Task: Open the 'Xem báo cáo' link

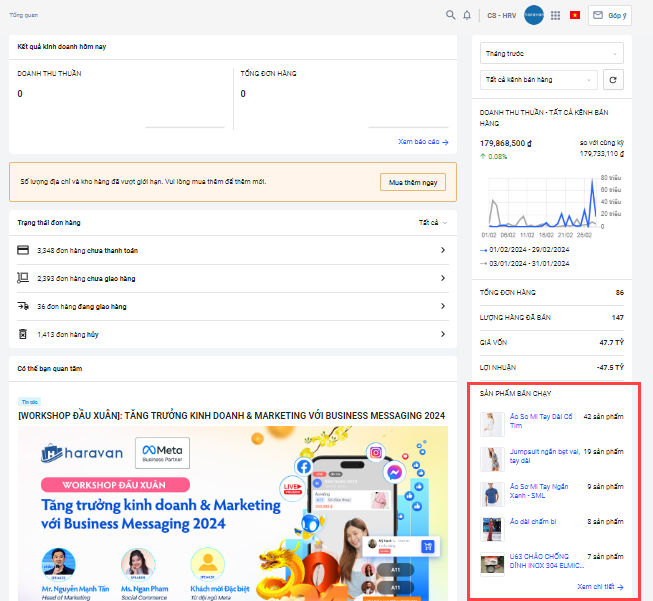Action: click(423, 142)
